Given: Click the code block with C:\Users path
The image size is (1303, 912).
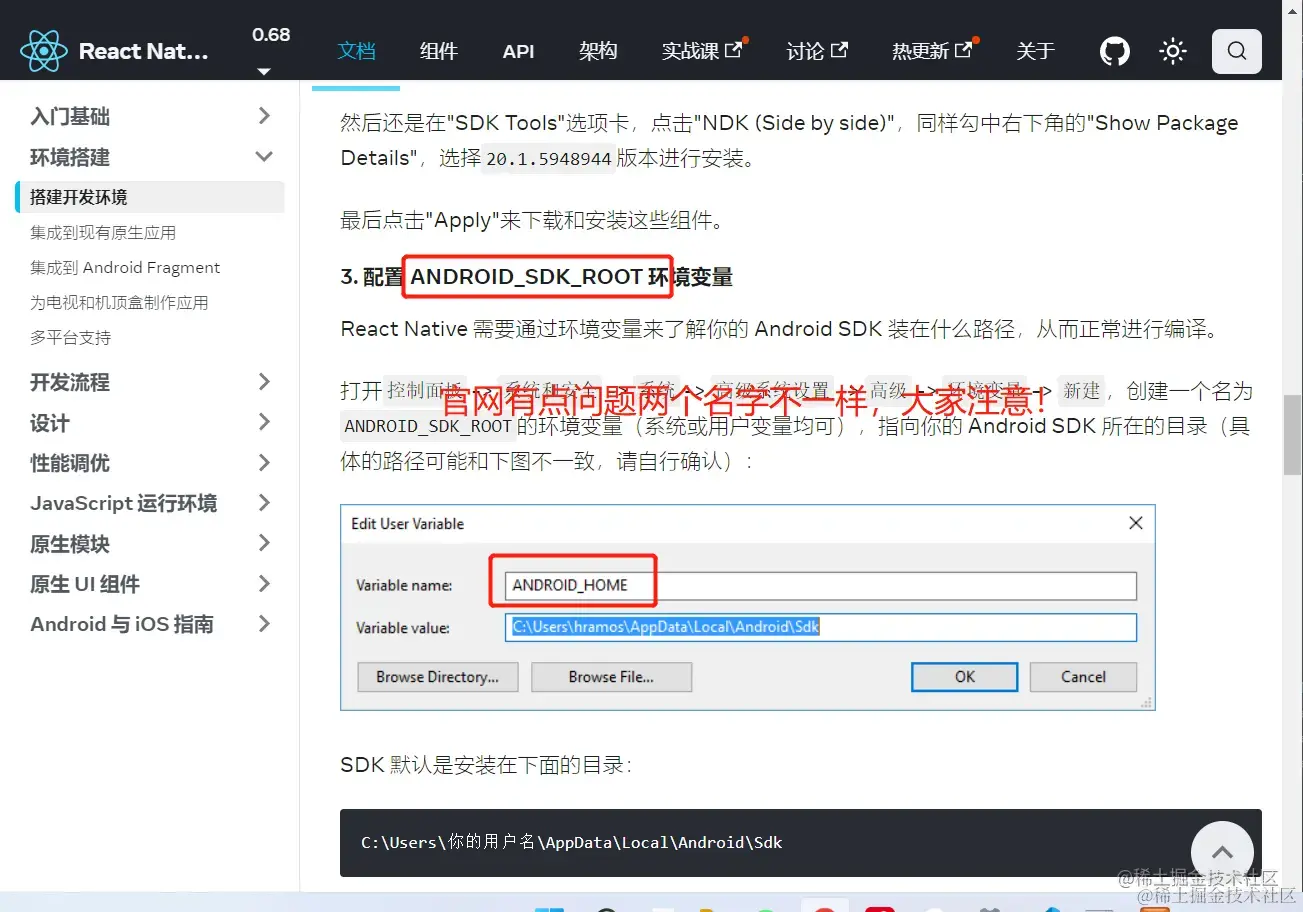Looking at the screenshot, I should (800, 843).
